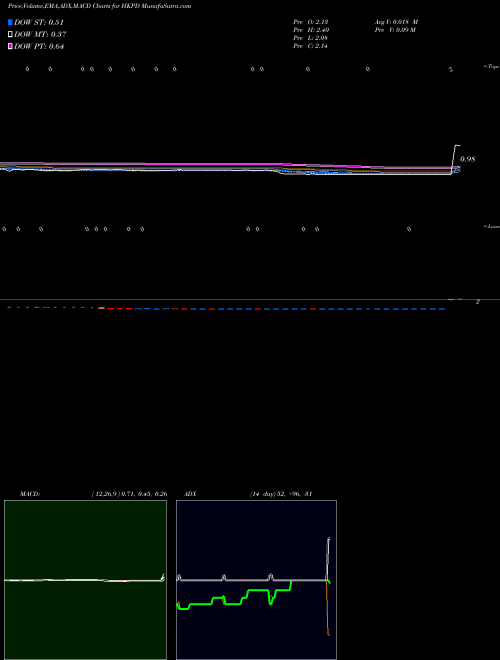This screenshot has height=660, width=500.
Task: Click the 'Avg V: 0.018 M' volume text
Action: tap(396, 22)
